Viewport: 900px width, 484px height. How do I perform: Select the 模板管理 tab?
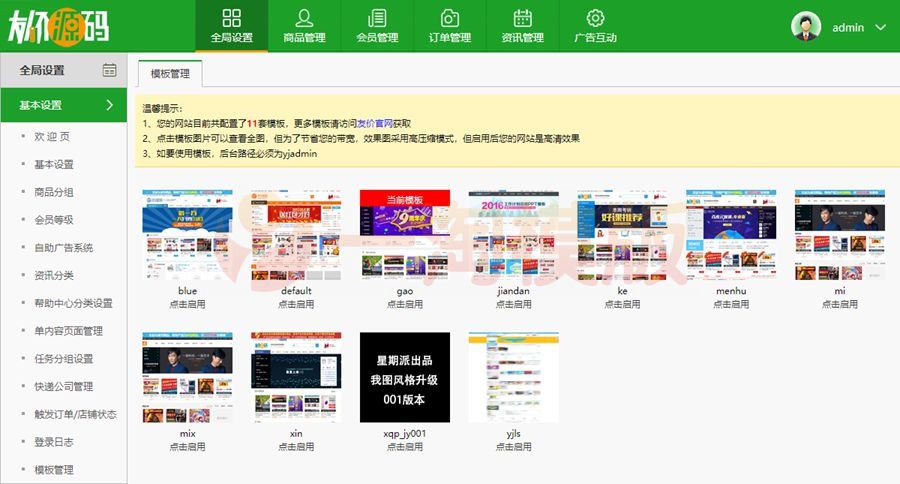pos(170,73)
